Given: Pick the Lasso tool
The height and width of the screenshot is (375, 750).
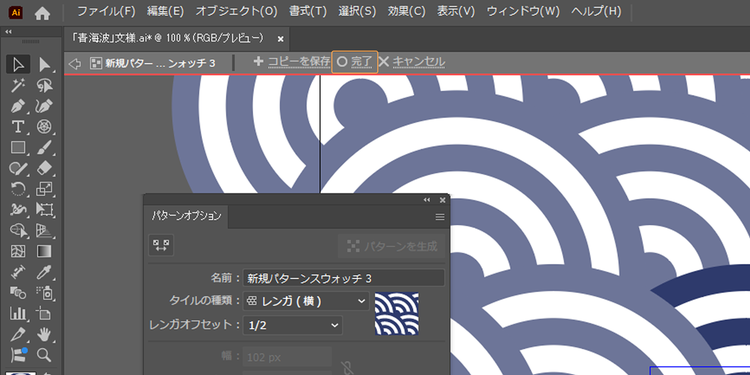Looking at the screenshot, I should click(x=44, y=85).
